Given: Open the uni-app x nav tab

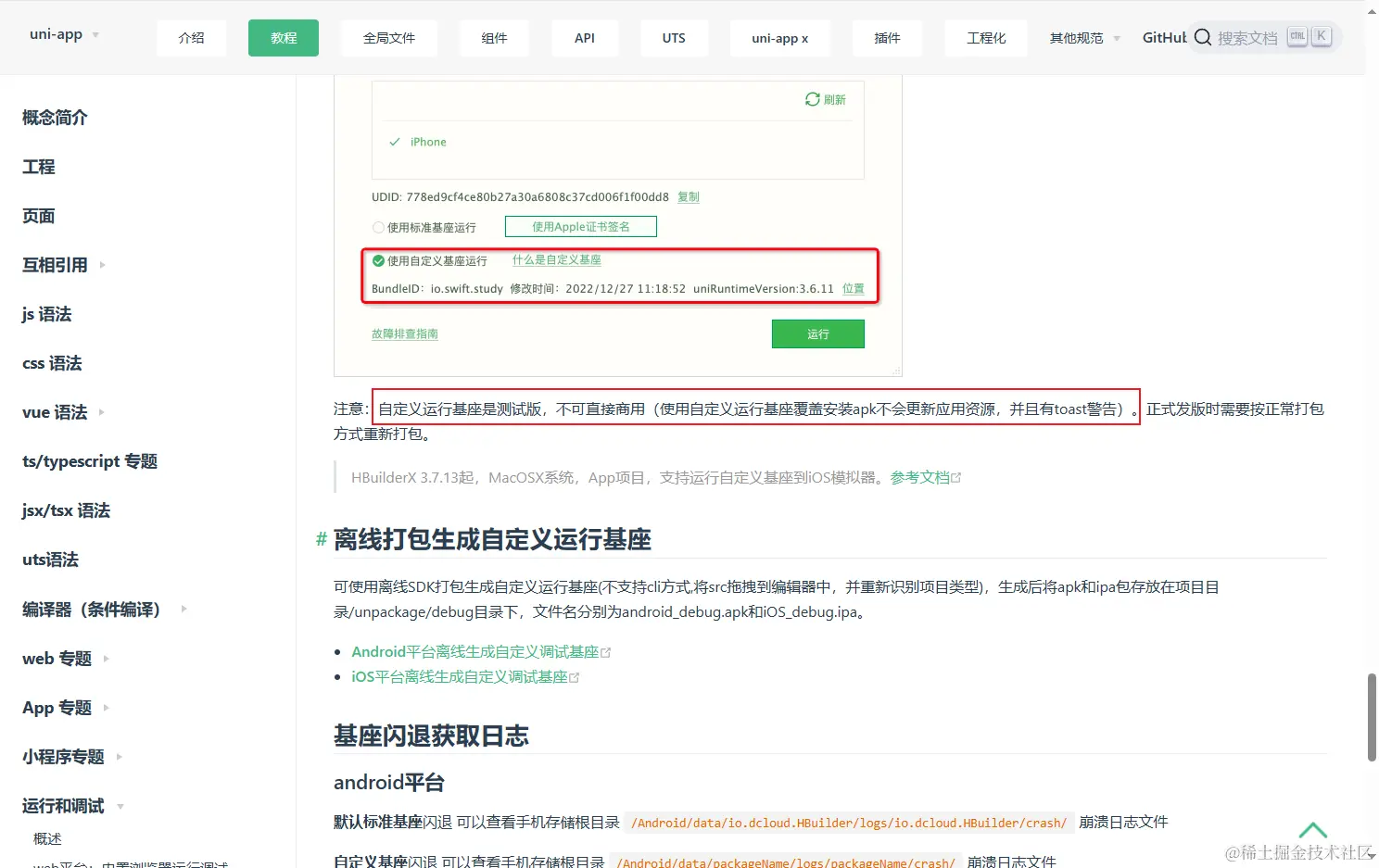Looking at the screenshot, I should tap(779, 38).
